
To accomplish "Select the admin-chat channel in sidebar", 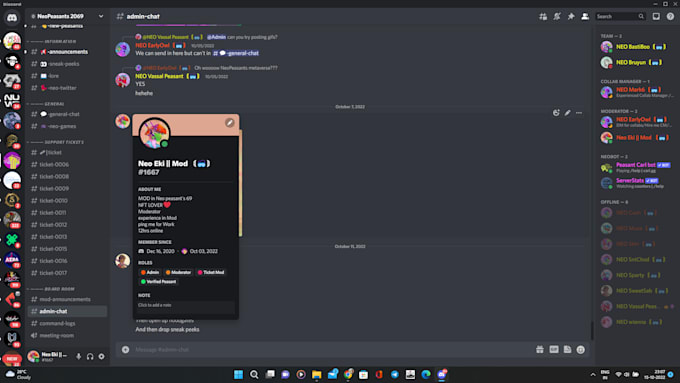I will pos(67,311).
